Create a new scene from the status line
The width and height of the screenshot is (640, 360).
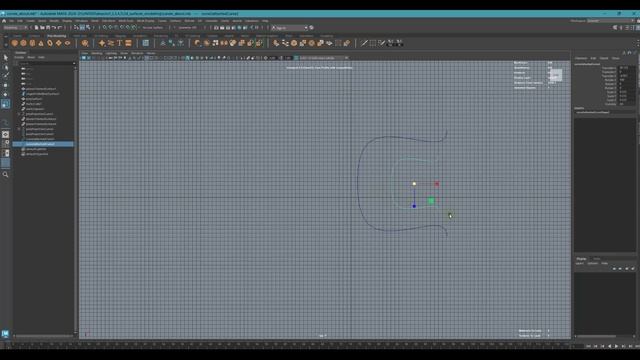[36, 27]
